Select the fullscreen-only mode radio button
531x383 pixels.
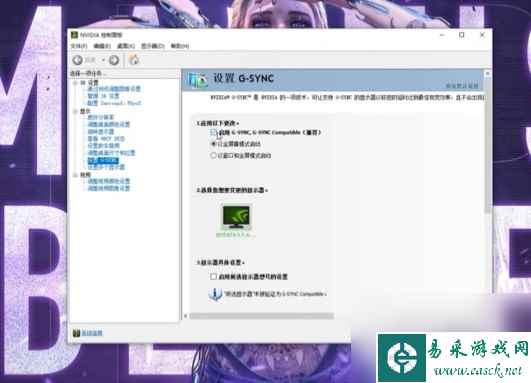(213, 144)
